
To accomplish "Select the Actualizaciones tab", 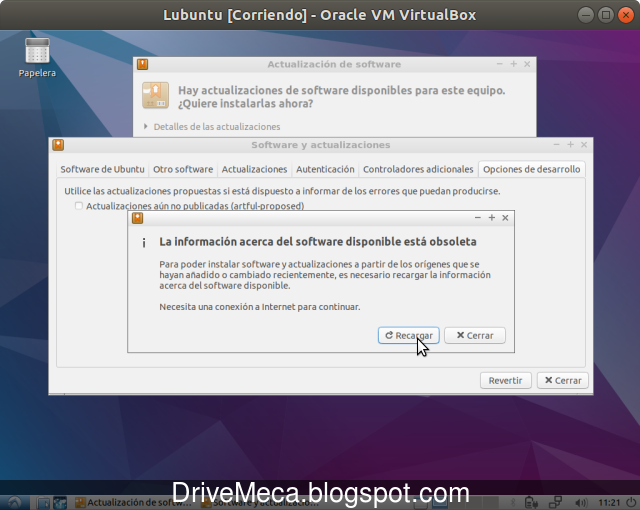I will pyautogui.click(x=254, y=169).
